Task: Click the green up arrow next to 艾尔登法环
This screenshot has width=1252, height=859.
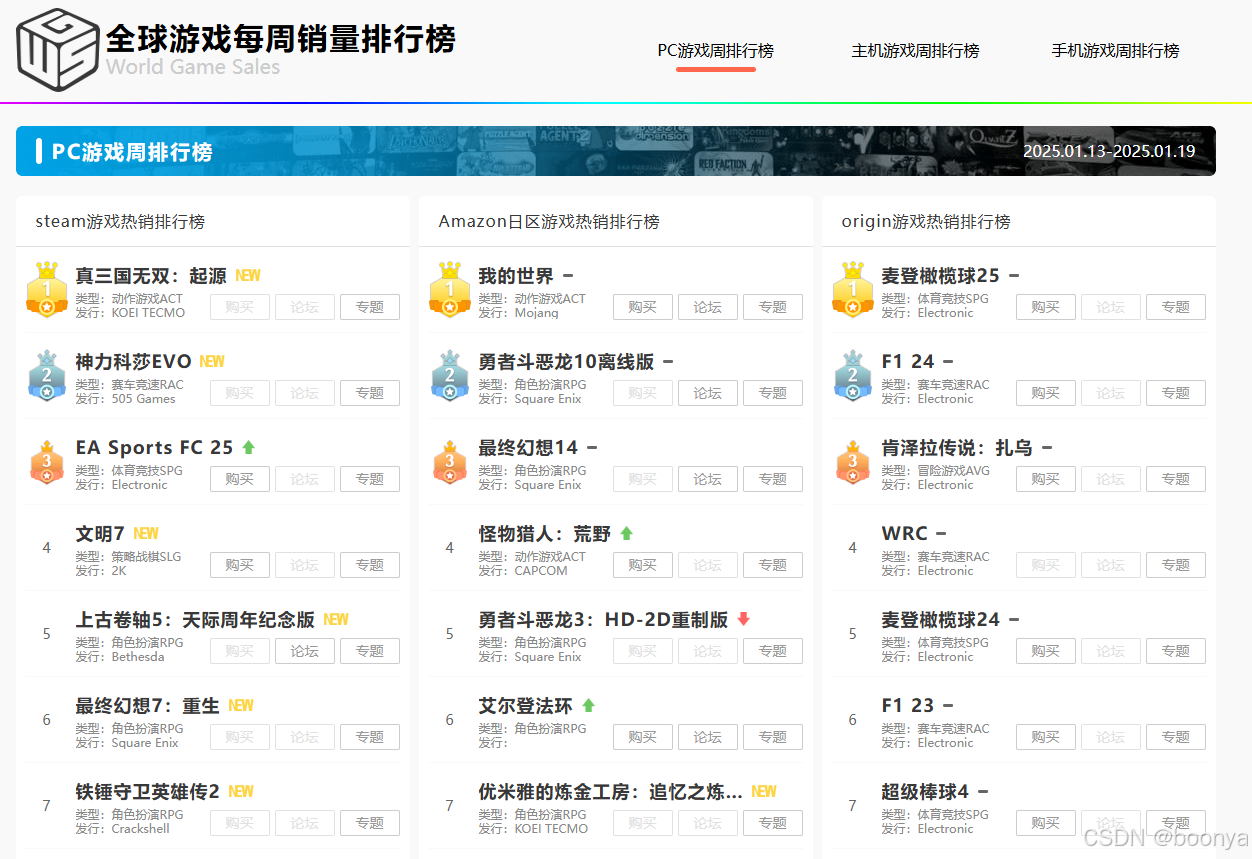Action: pyautogui.click(x=588, y=705)
